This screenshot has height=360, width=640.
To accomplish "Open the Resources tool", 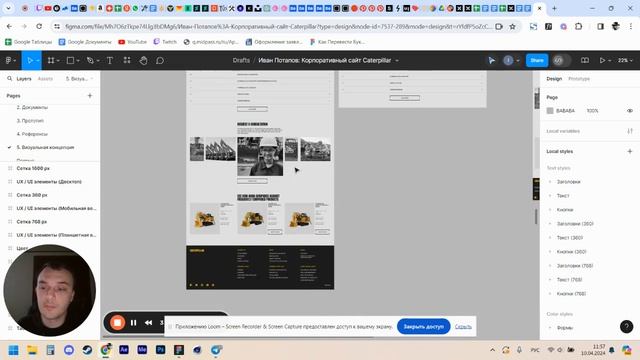I will pos(127,60).
